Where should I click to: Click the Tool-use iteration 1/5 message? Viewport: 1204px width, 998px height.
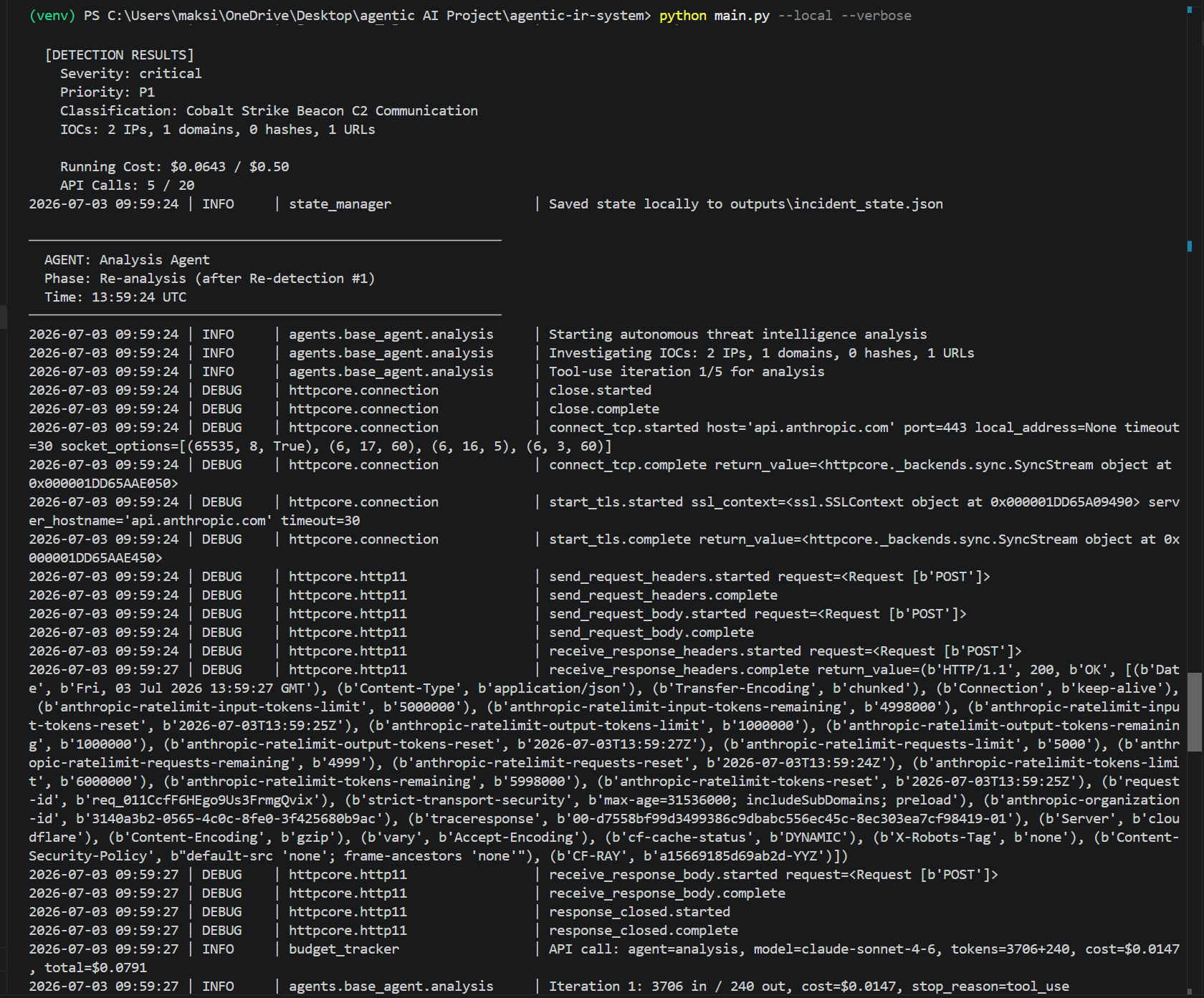pos(687,372)
